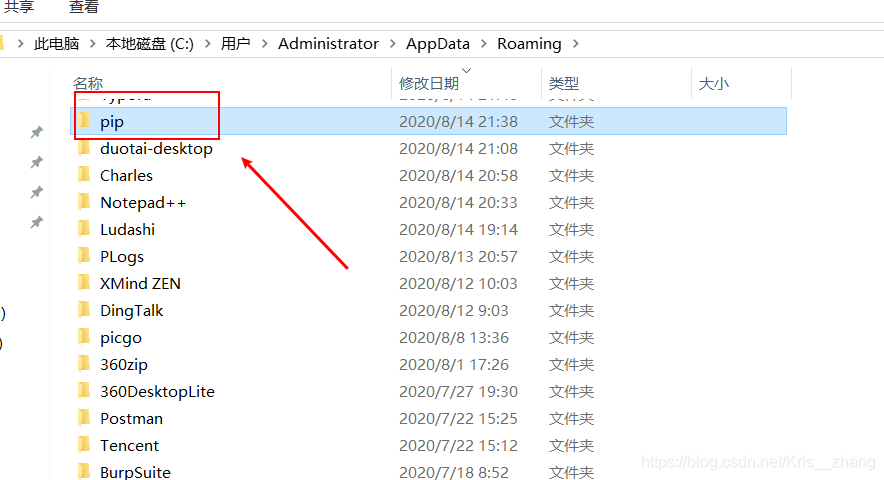Expand the chevron after Roaming breadcrumb

tap(576, 43)
